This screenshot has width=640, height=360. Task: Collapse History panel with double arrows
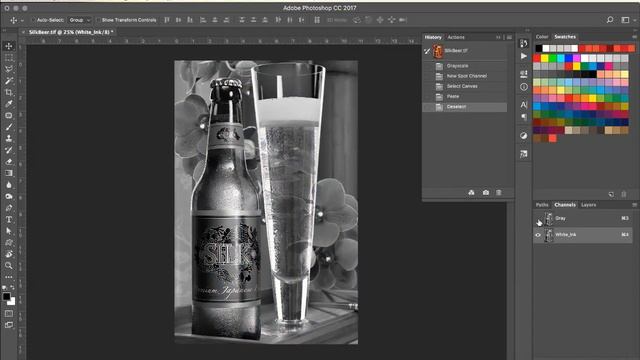(x=498, y=37)
